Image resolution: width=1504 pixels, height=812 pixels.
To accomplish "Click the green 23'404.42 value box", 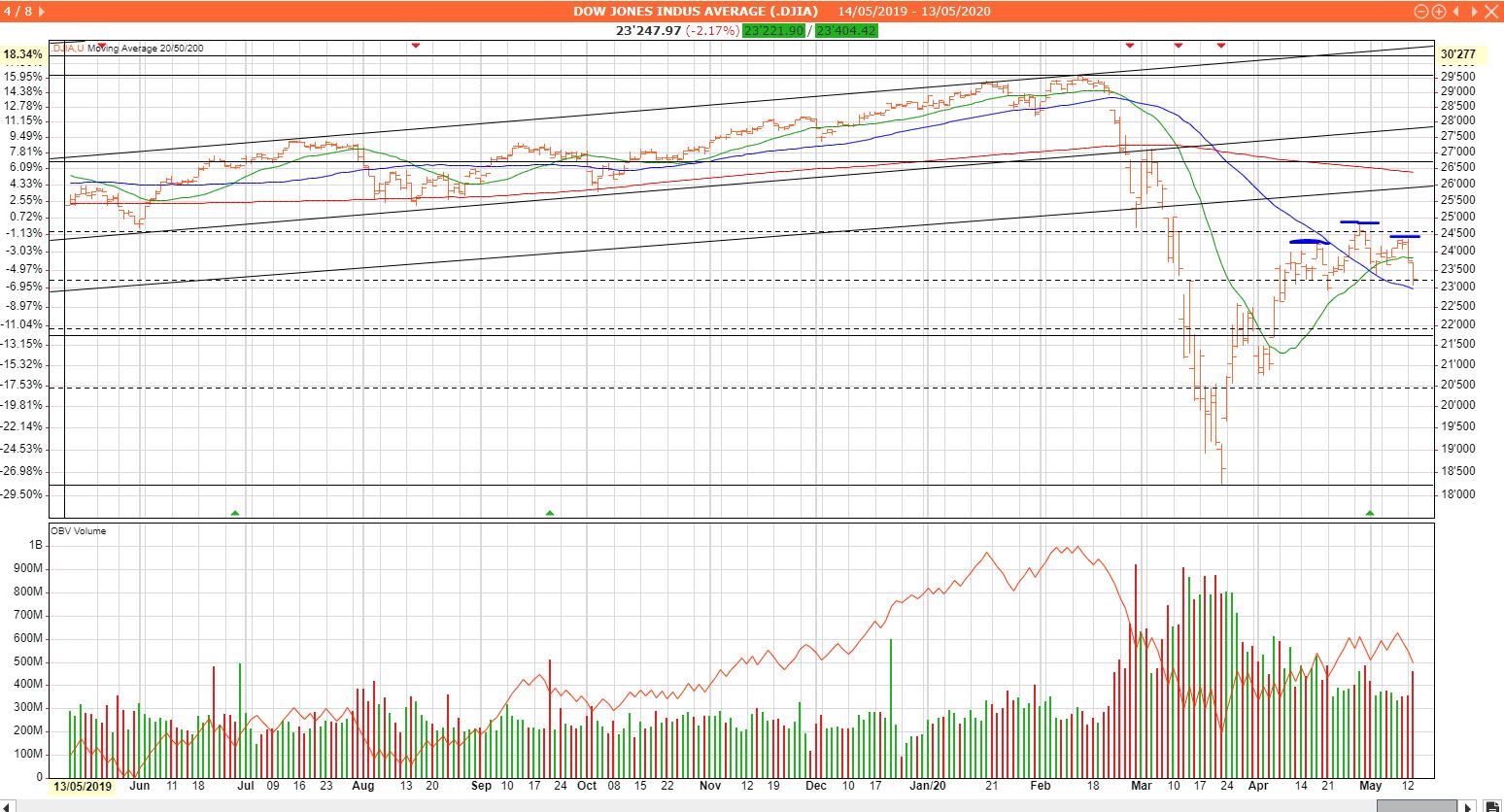I will pyautogui.click(x=846, y=31).
